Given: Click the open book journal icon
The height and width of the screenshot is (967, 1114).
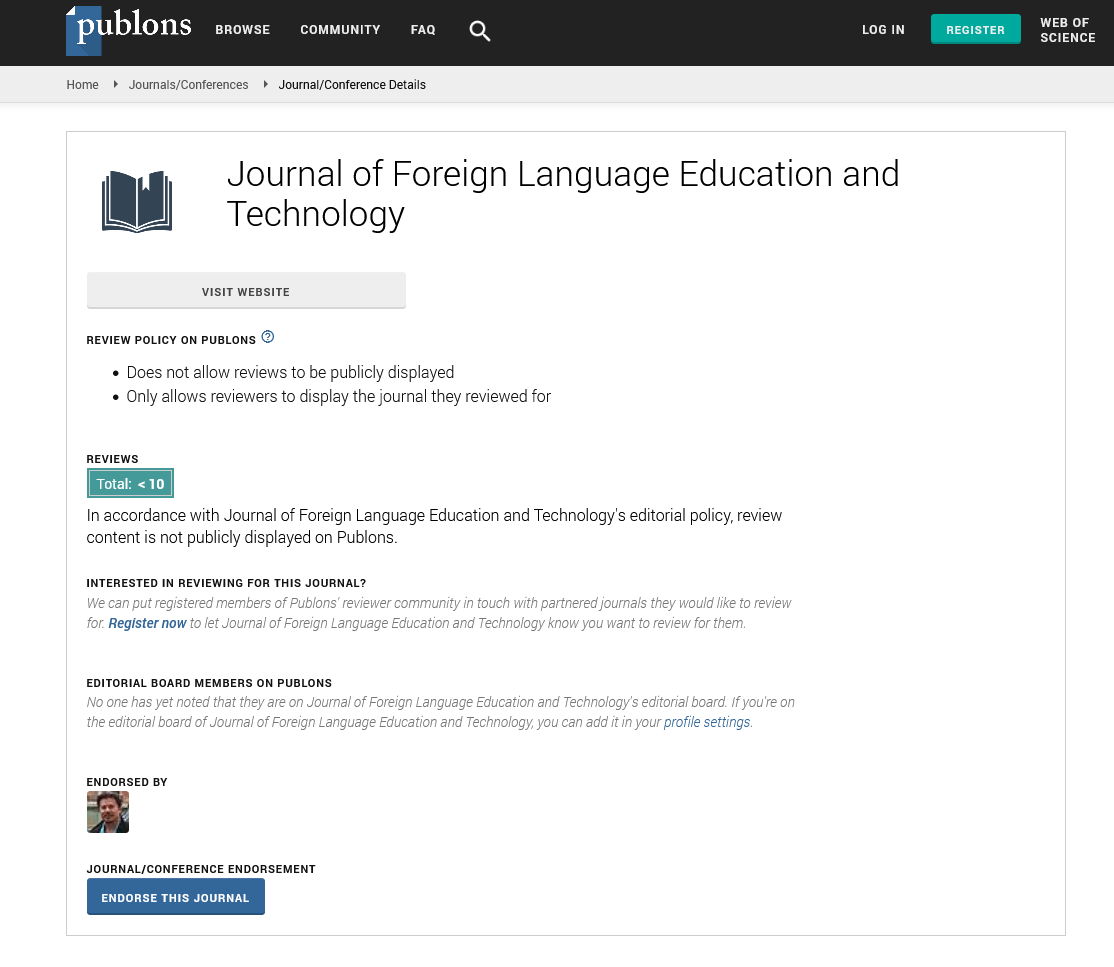Looking at the screenshot, I should (137, 201).
